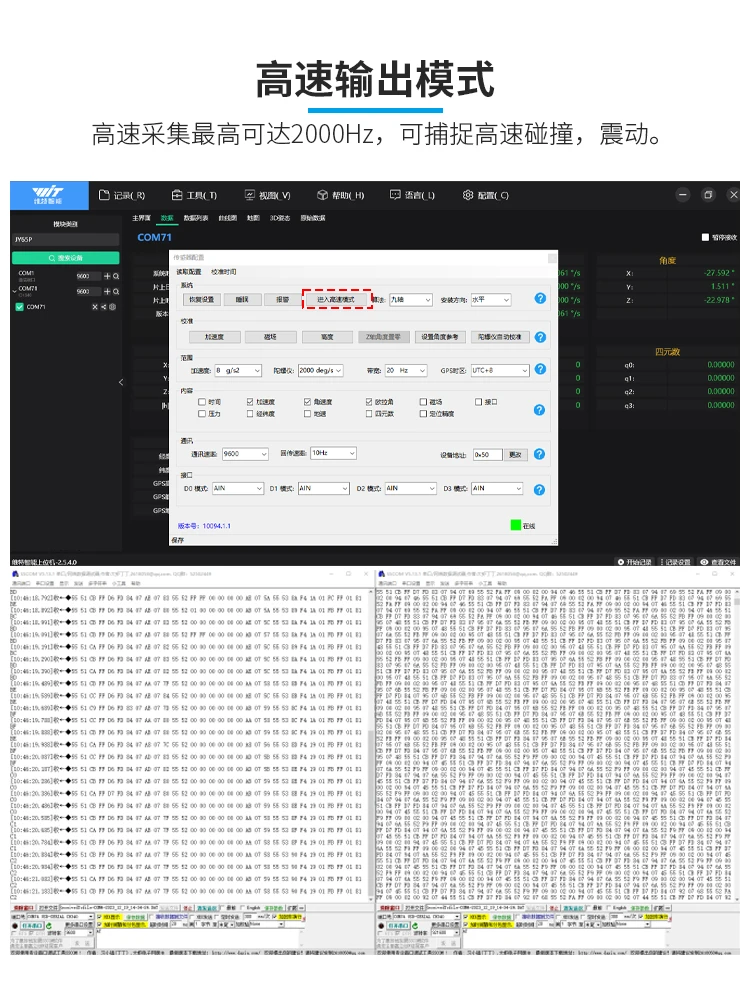
Task: Click the WIT logo in top-left corner
Action: [x=48, y=195]
